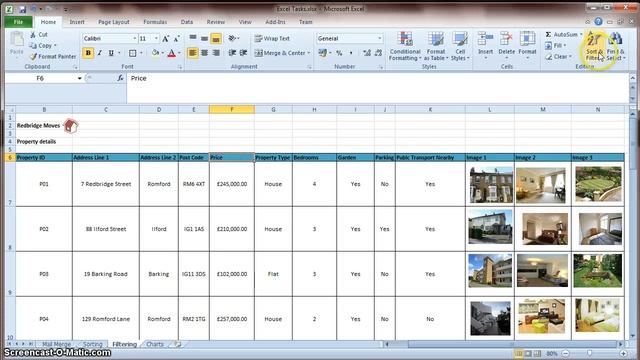640x360 pixels.
Task: Click Insert cells icon
Action: (485, 39)
